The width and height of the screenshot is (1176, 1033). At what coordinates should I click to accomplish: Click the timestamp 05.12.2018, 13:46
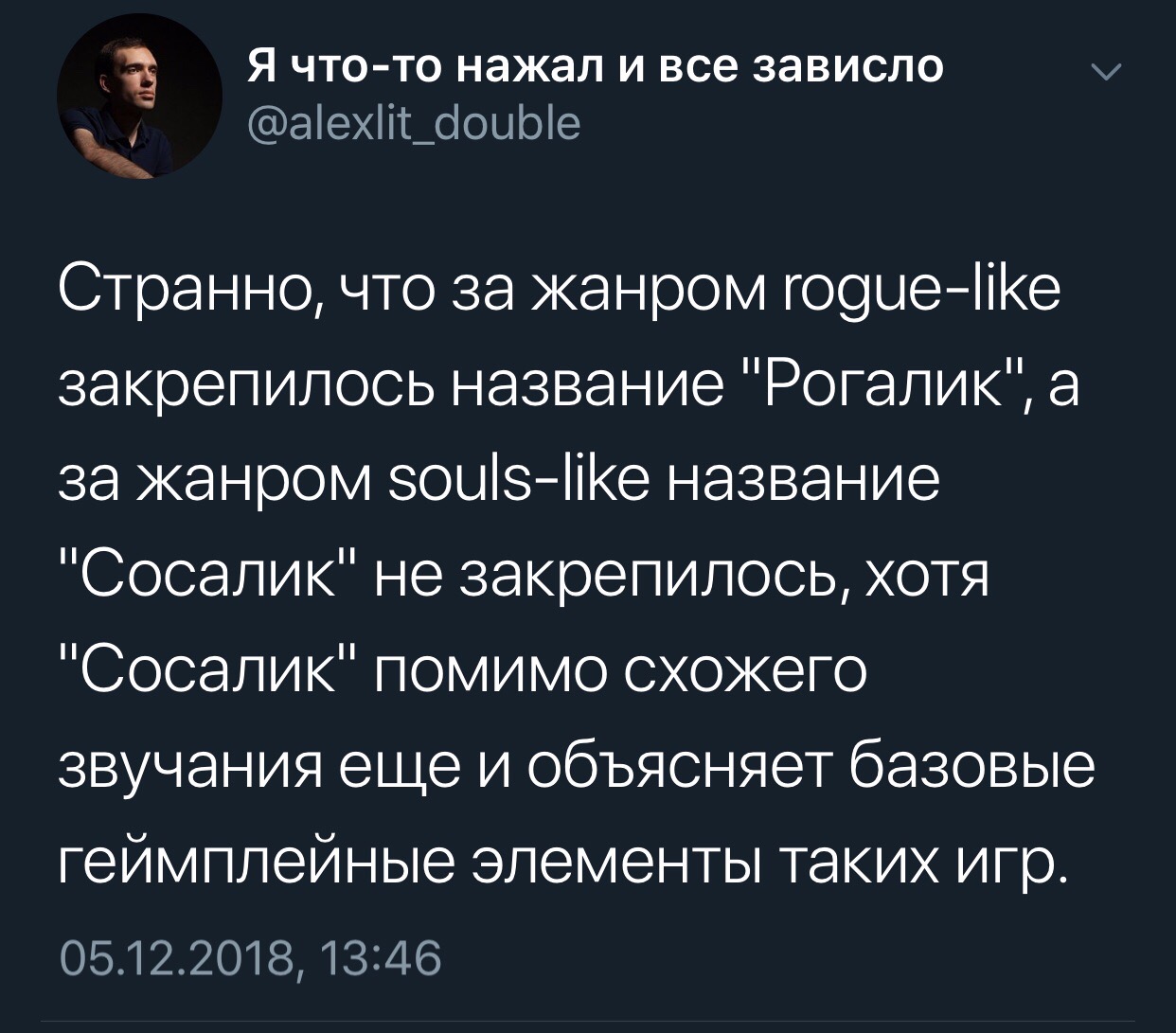pos(251,959)
